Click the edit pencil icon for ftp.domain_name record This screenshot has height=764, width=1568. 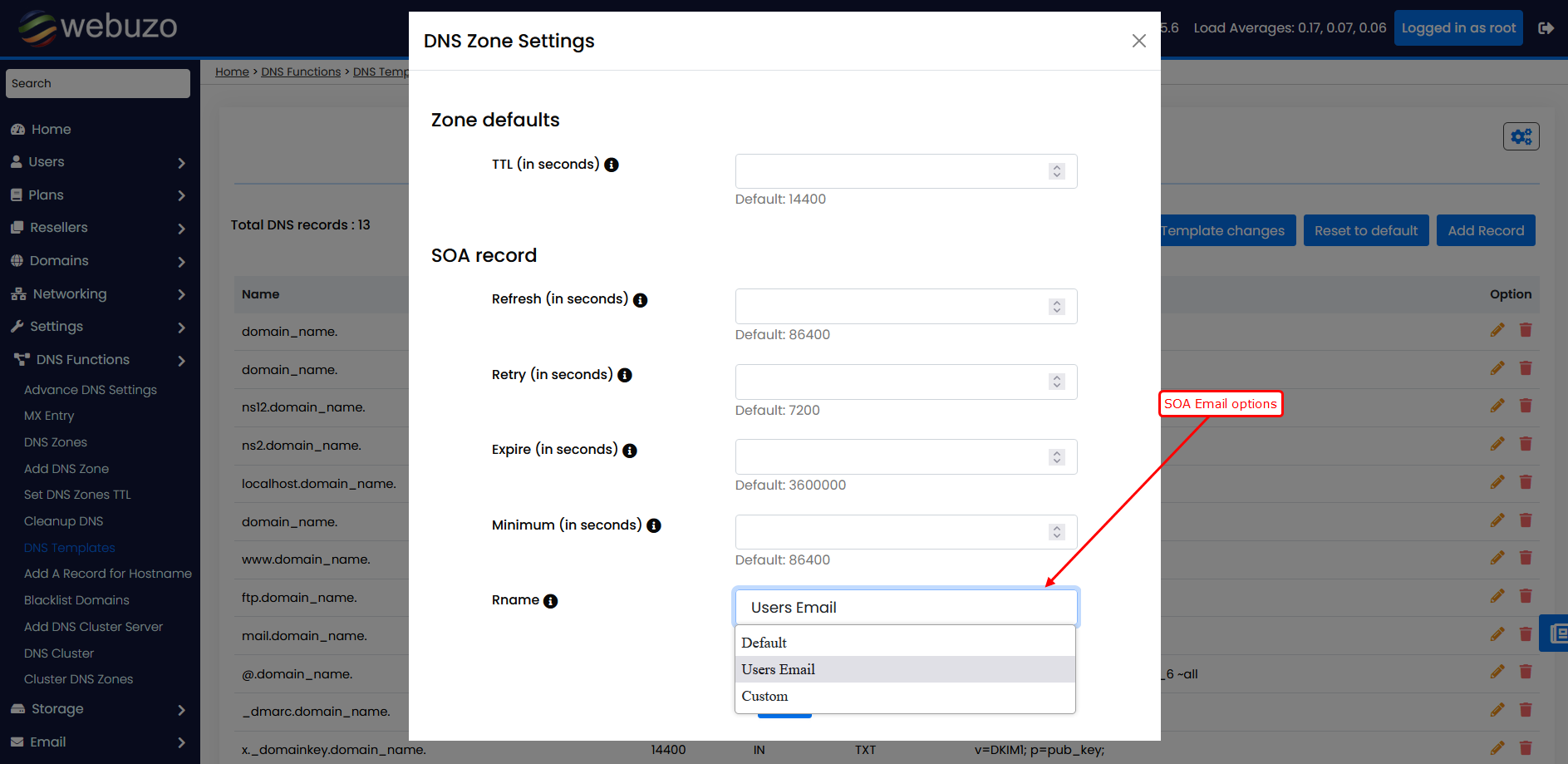[x=1497, y=596]
